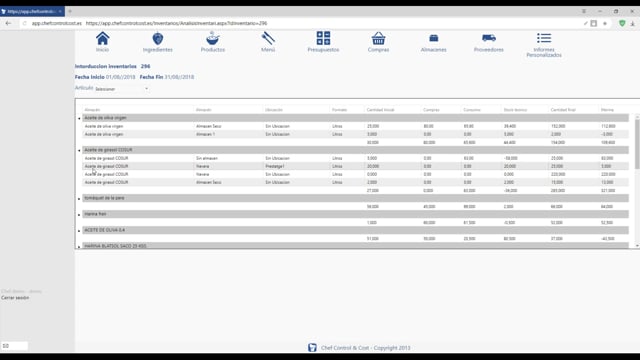Expand the HARINA BLATSOL SACO group
This screenshot has height=360, width=640.
click(79, 246)
